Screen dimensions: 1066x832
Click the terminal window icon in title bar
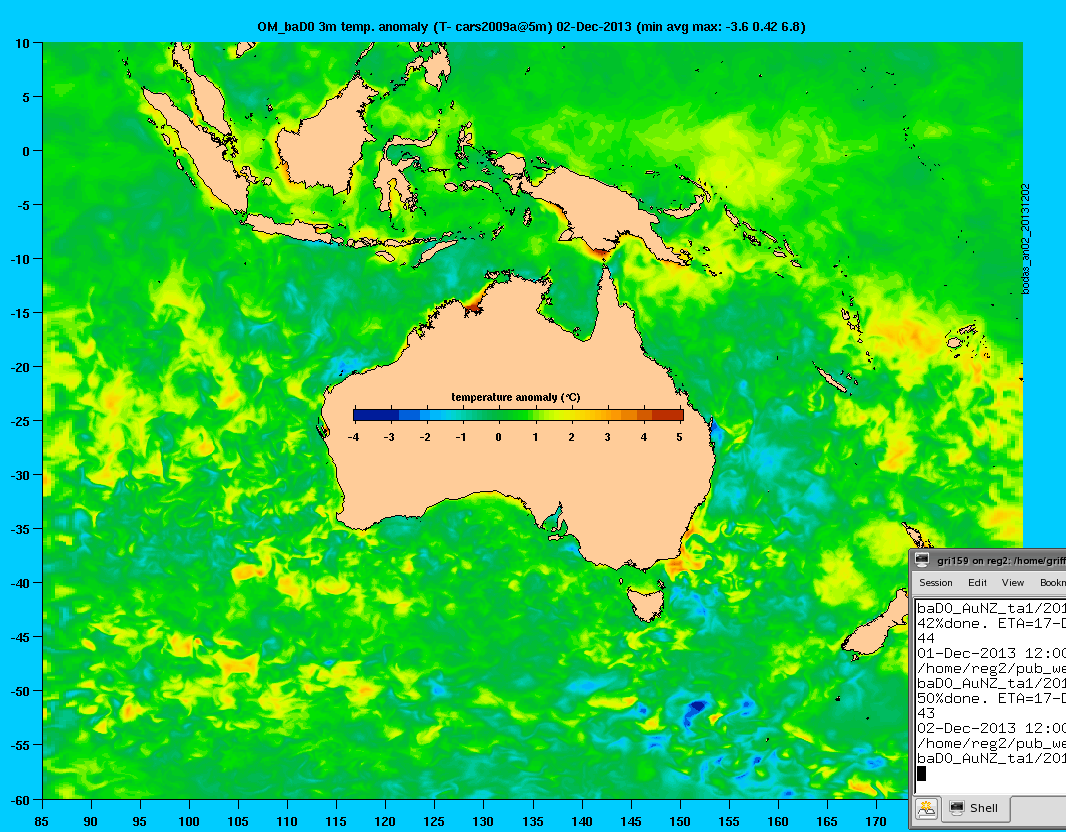[x=922, y=560]
